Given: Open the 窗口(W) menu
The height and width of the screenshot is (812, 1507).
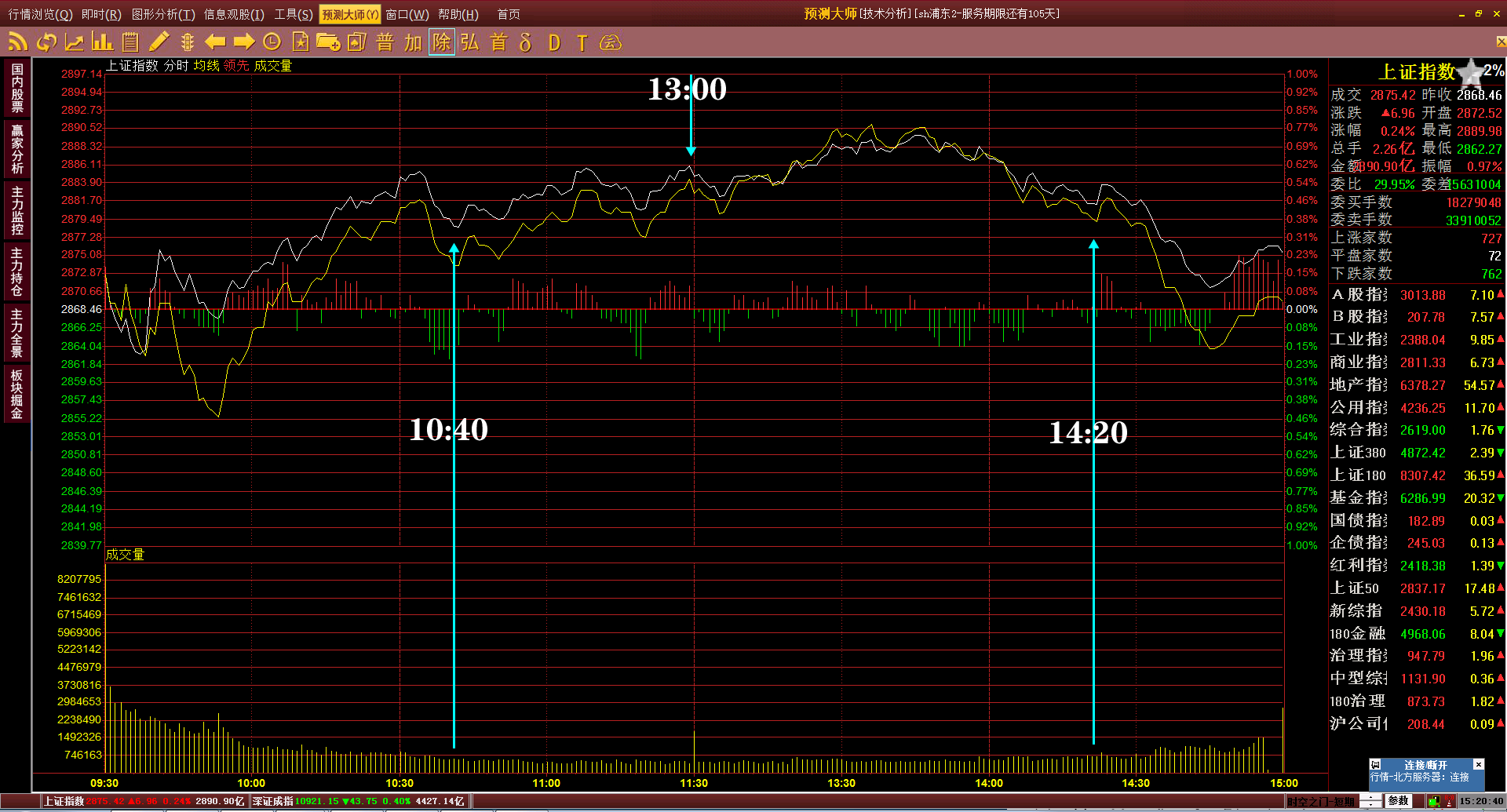Looking at the screenshot, I should tap(407, 14).
